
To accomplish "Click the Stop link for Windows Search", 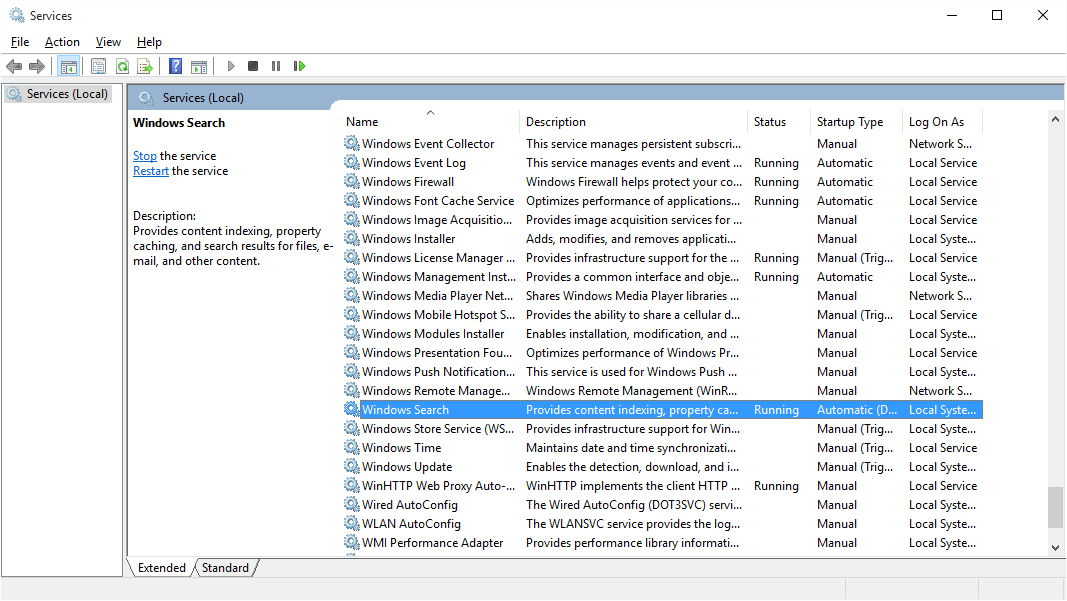I will coord(144,155).
